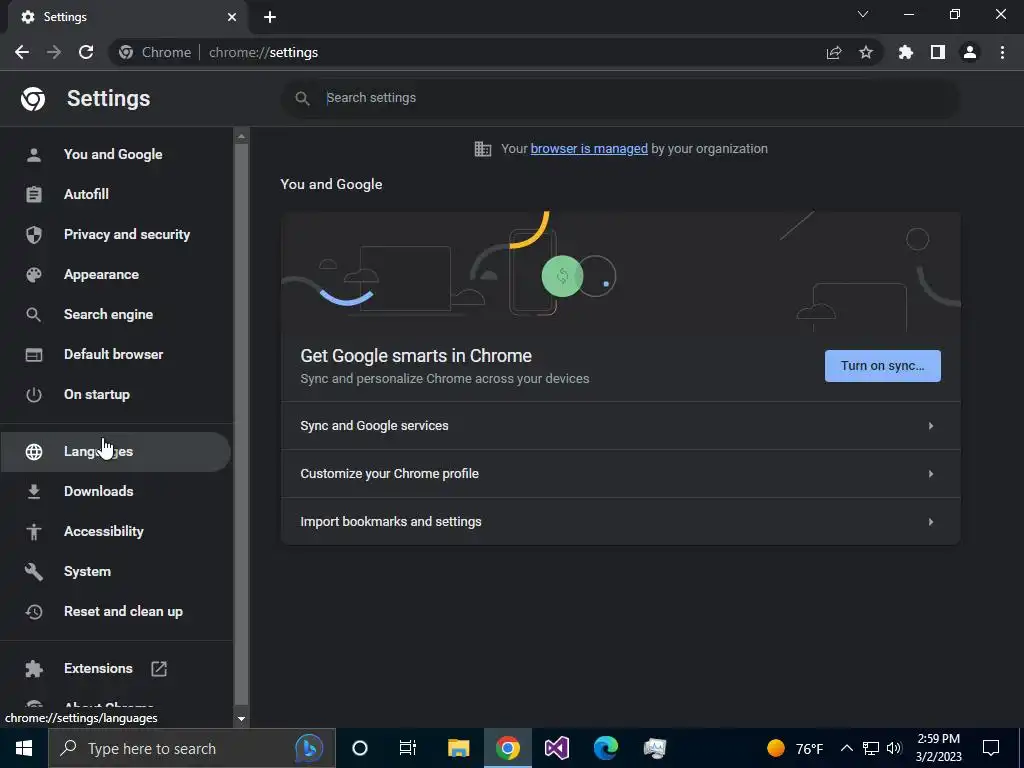The height and width of the screenshot is (768, 1024).
Task: Click the palette icon beside Appearance
Action: click(x=33, y=274)
